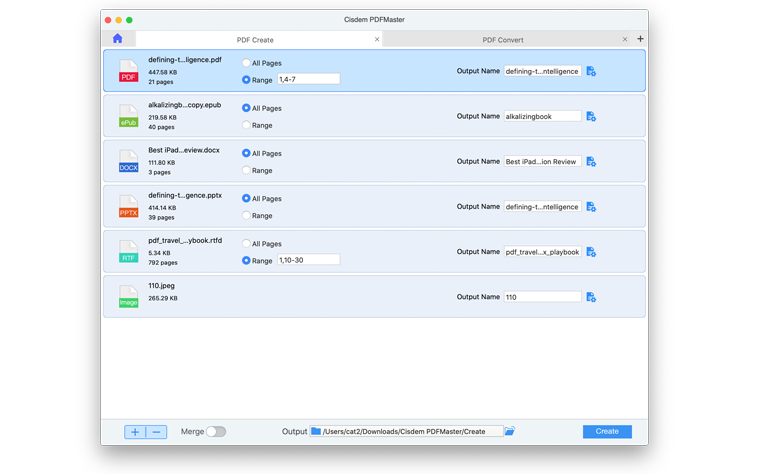Toggle the Merge switch
Screen dimensions: 760x474
pos(216,431)
